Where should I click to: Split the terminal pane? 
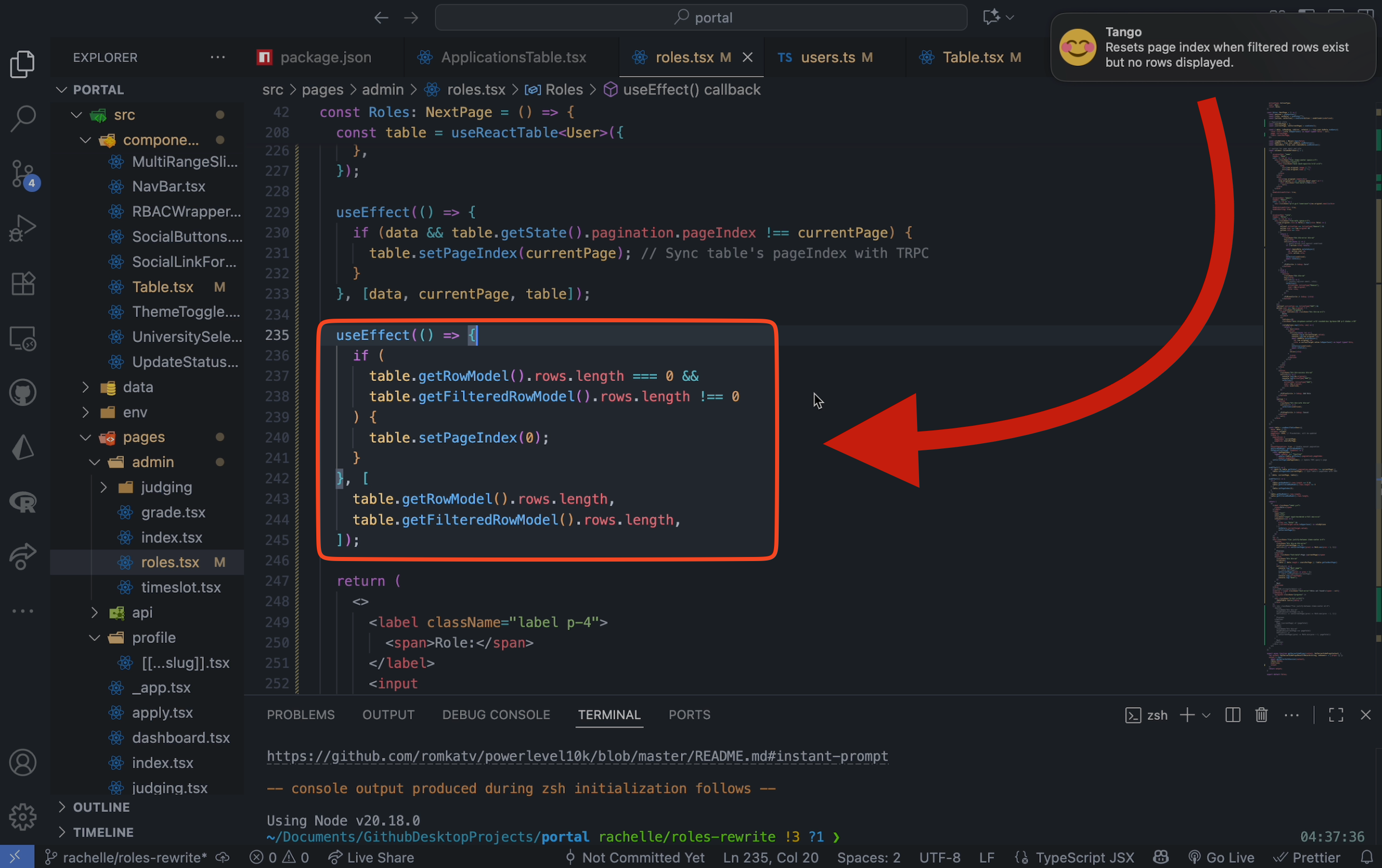1232,715
